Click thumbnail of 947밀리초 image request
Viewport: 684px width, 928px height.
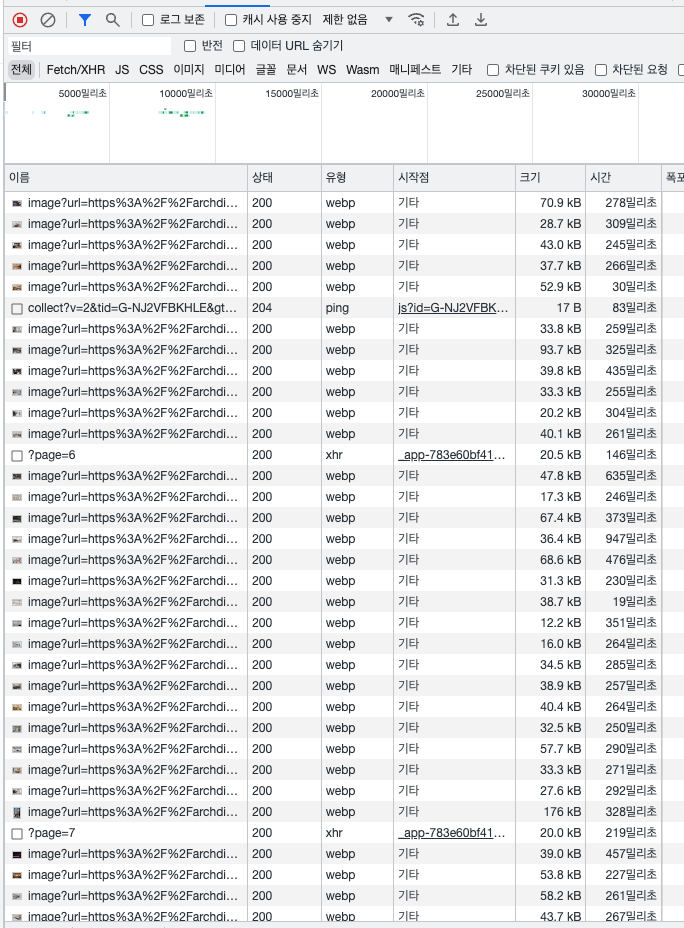tap(17, 539)
